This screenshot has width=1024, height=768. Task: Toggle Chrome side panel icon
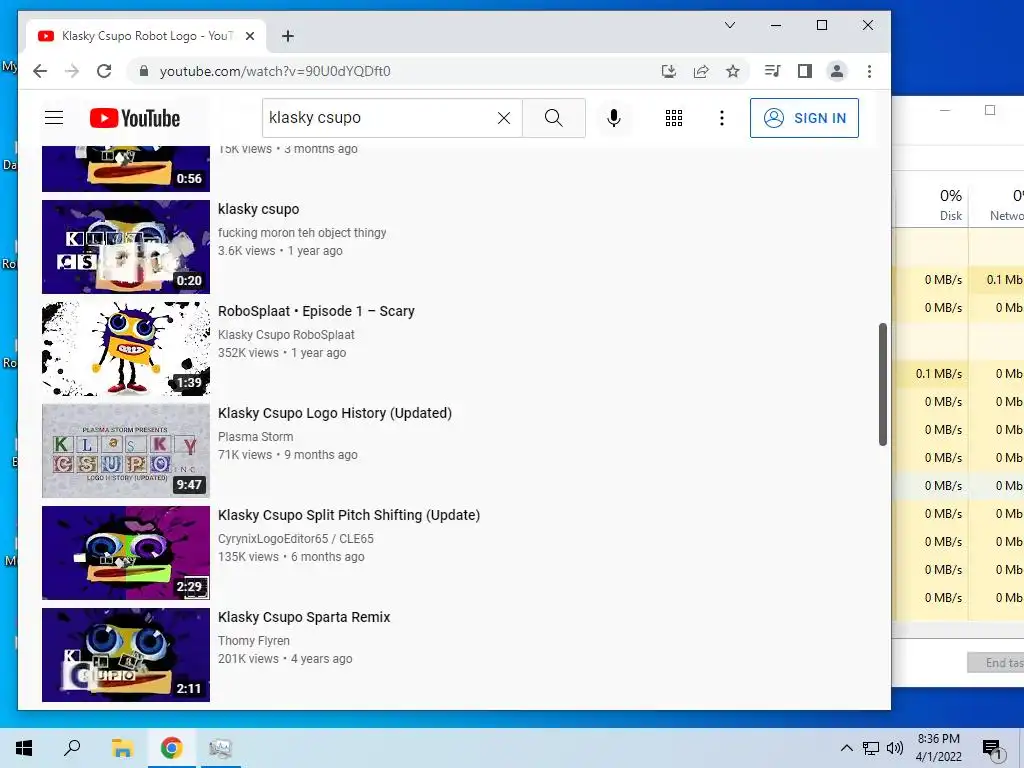[805, 71]
